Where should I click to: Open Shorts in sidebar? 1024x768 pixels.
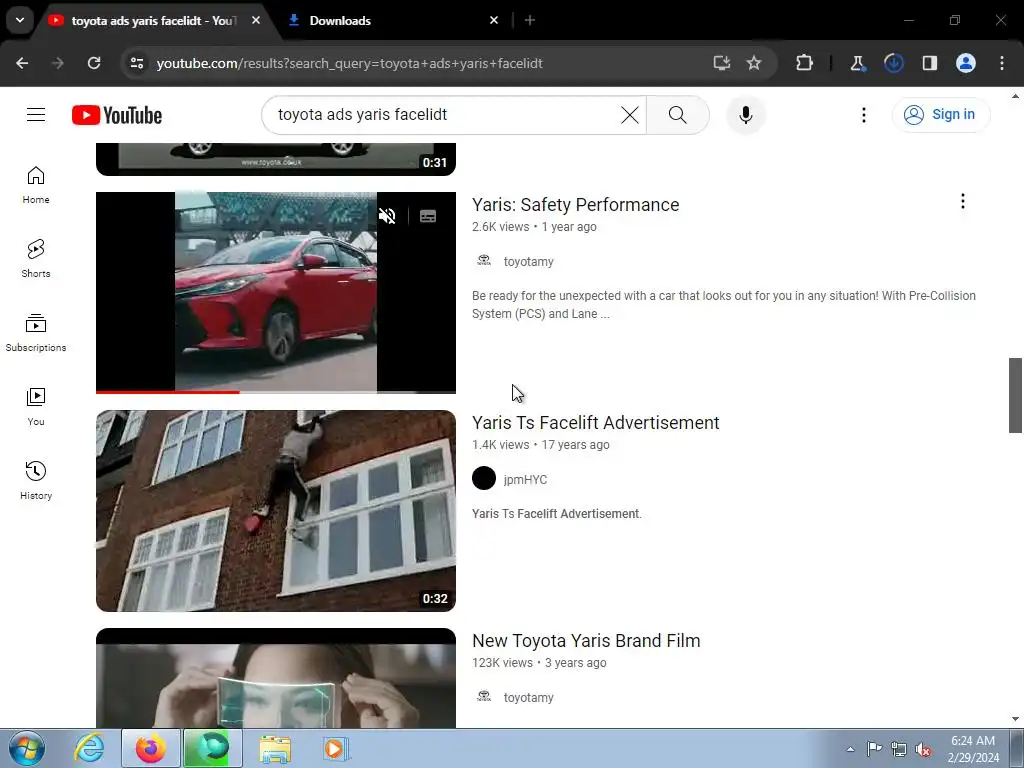click(36, 259)
